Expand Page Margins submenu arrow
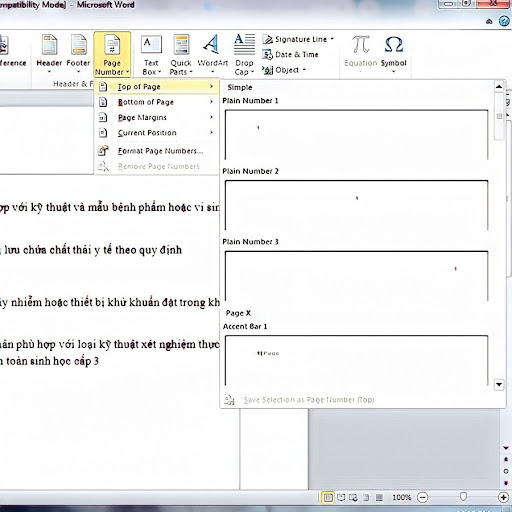The width and height of the screenshot is (512, 512). click(211, 117)
